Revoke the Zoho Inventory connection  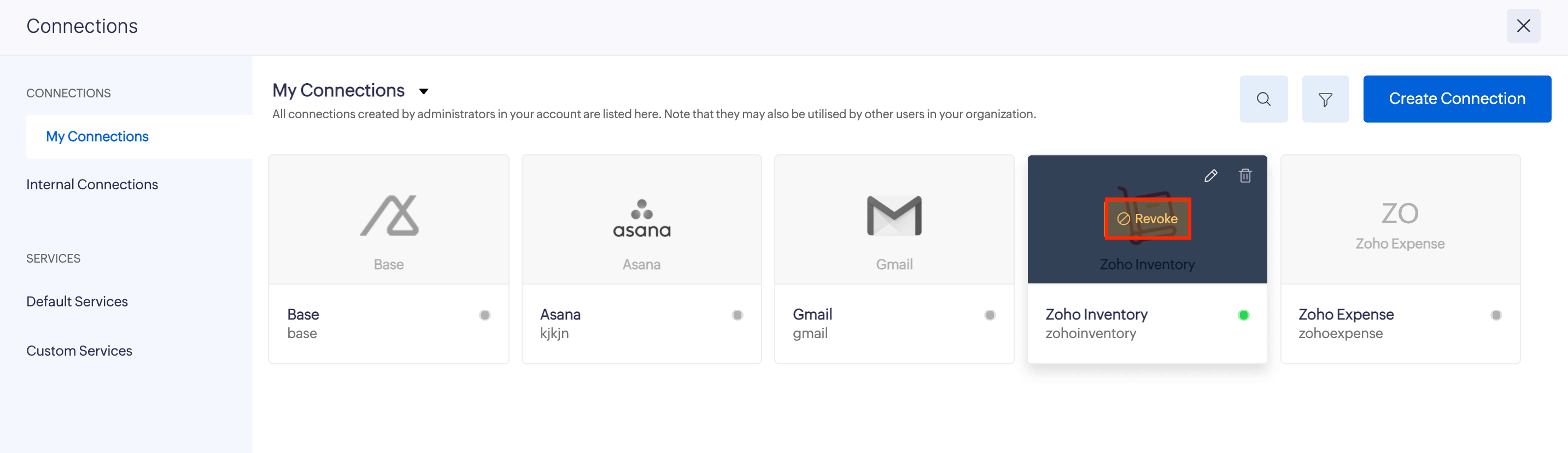tap(1148, 219)
